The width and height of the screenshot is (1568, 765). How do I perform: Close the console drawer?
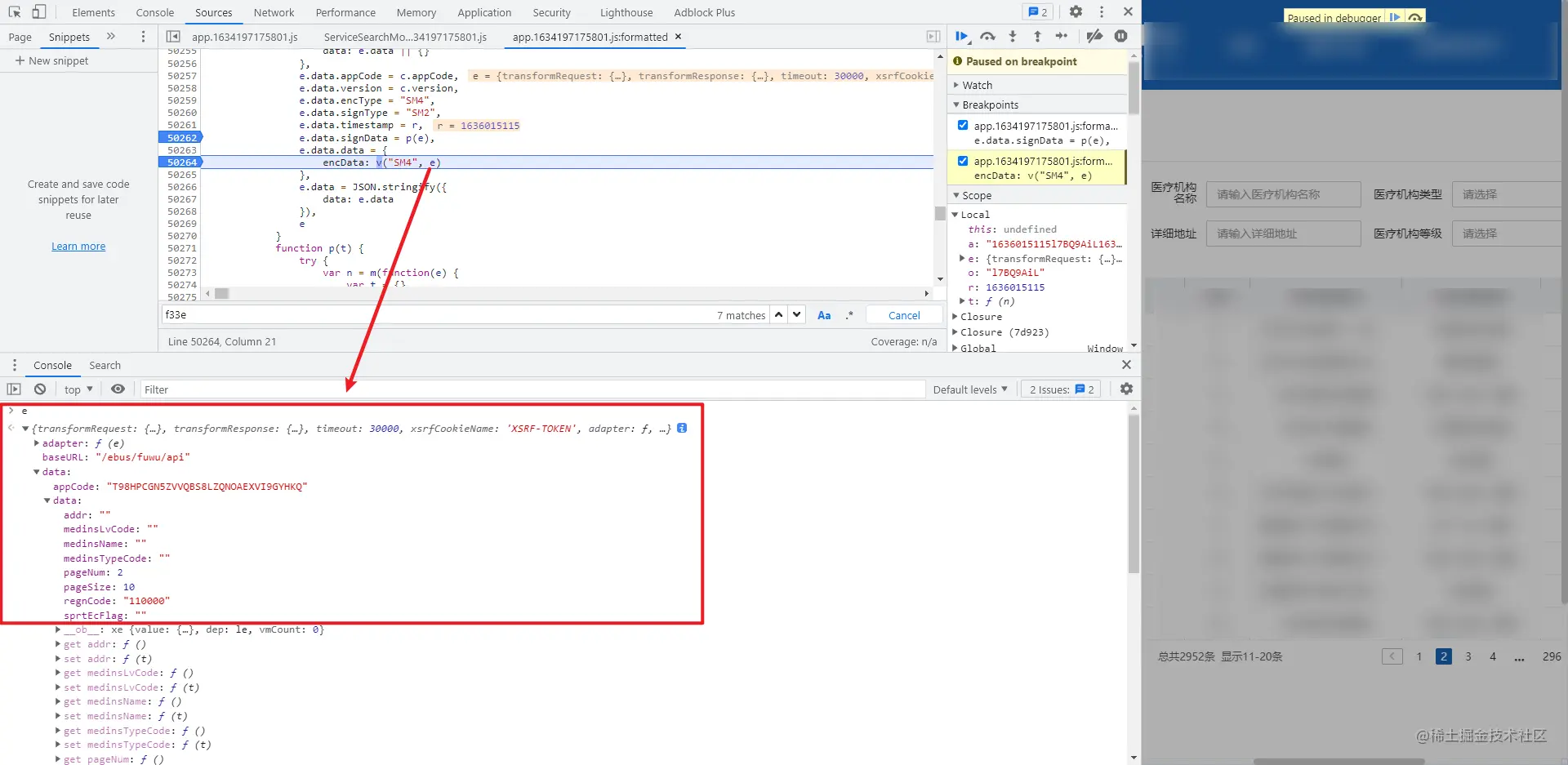pyautogui.click(x=1126, y=365)
